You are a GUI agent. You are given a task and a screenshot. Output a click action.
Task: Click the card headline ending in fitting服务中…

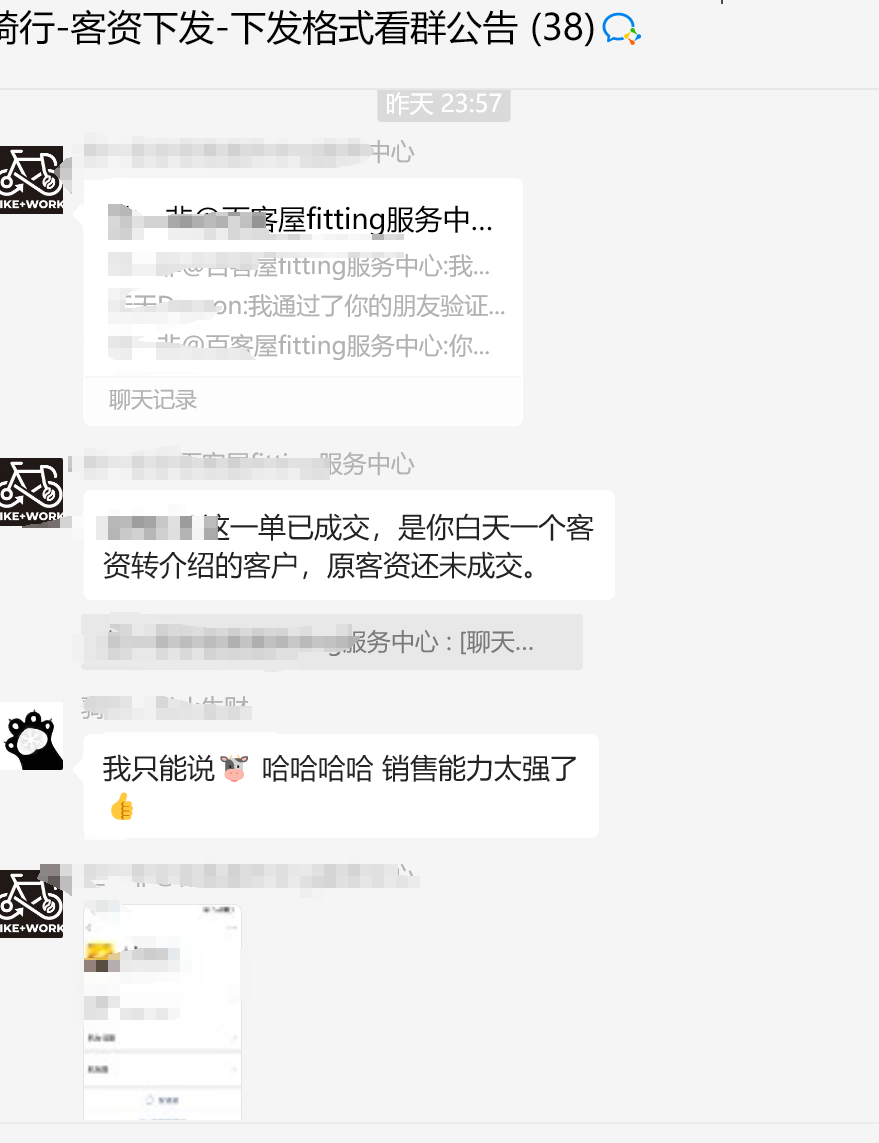(300, 219)
